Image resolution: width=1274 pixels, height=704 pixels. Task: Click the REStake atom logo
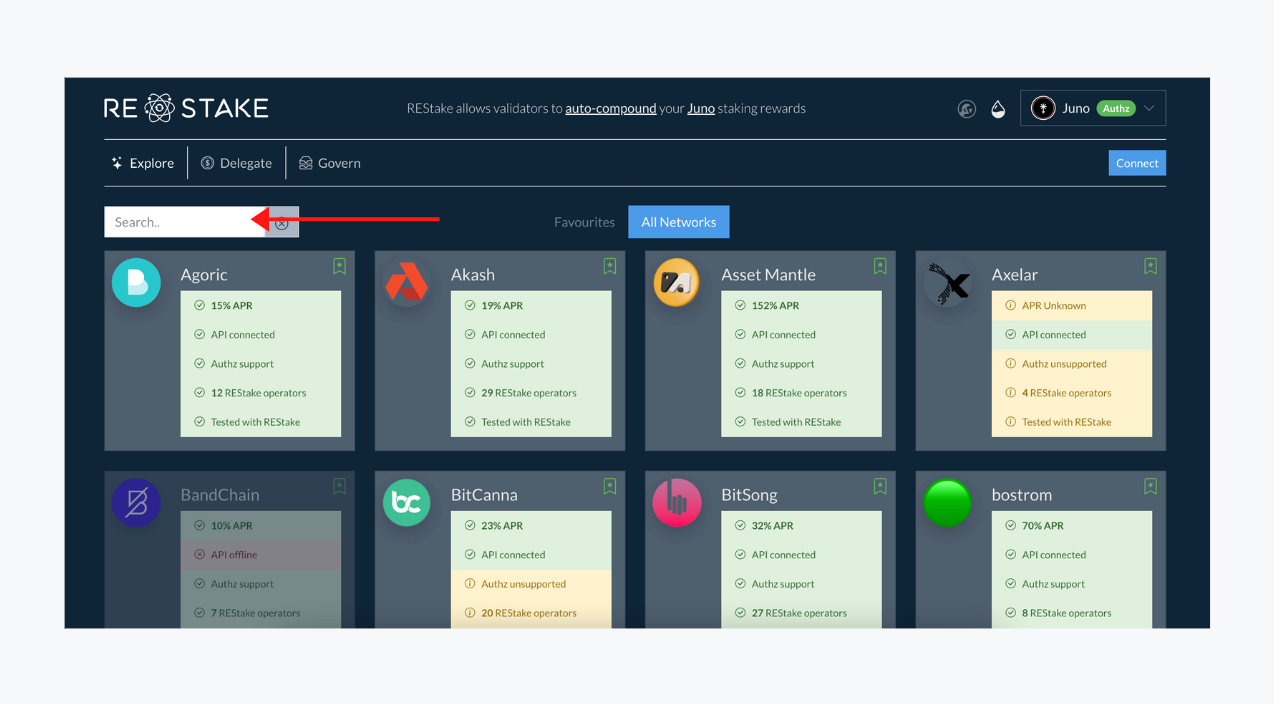point(160,108)
